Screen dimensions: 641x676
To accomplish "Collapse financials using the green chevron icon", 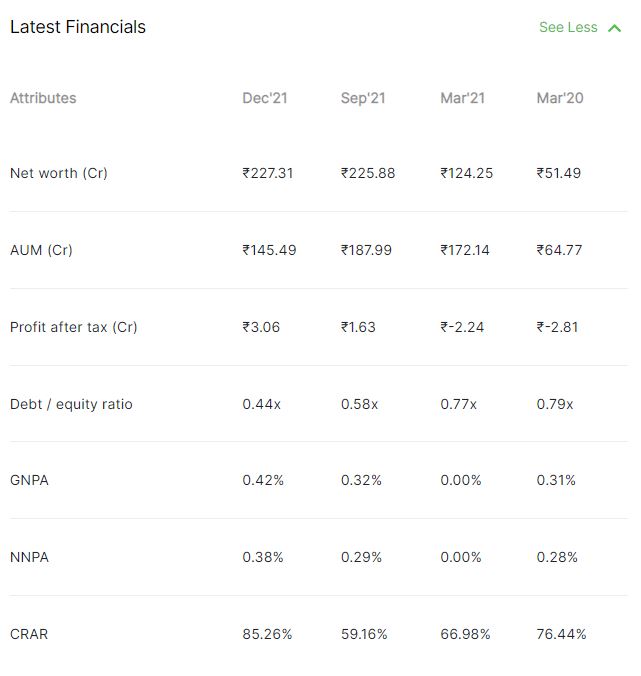I will 614,28.
